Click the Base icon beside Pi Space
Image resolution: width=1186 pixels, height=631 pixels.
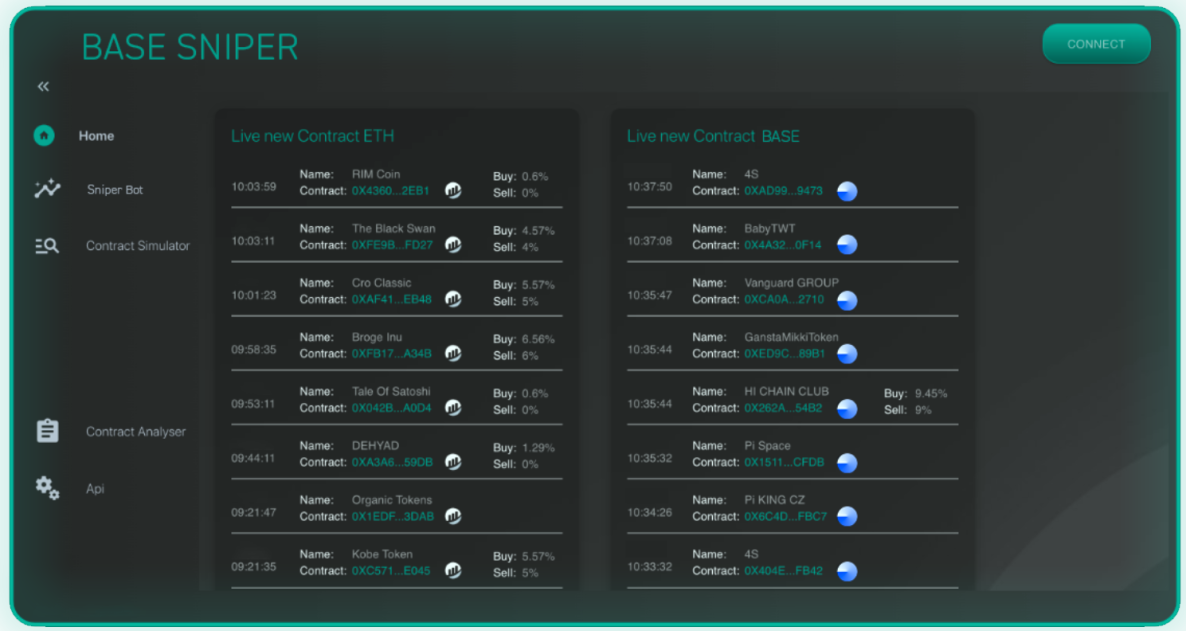coord(847,462)
